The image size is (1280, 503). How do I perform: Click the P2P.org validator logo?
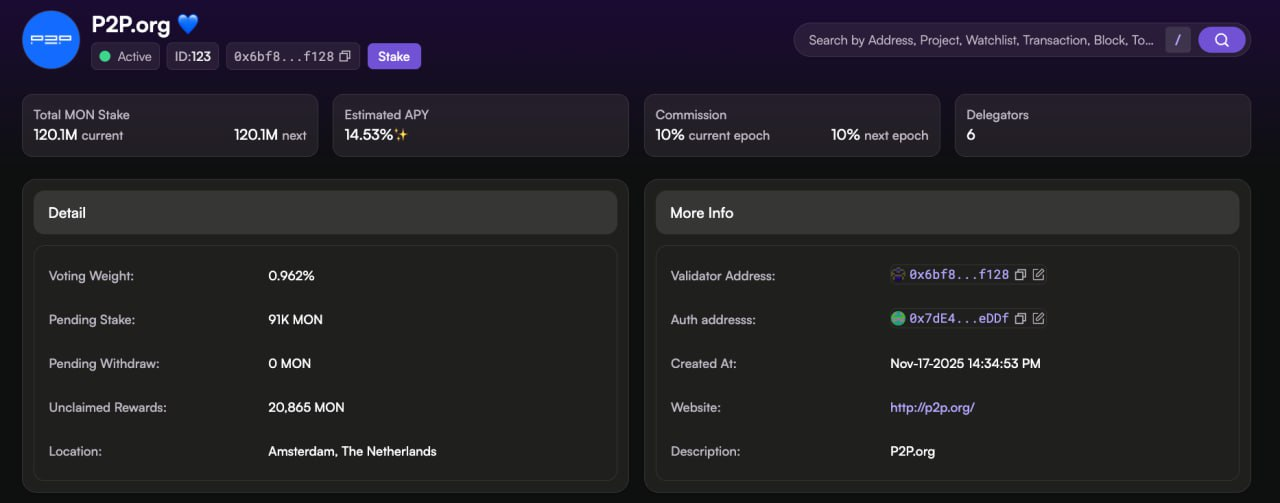[51, 40]
